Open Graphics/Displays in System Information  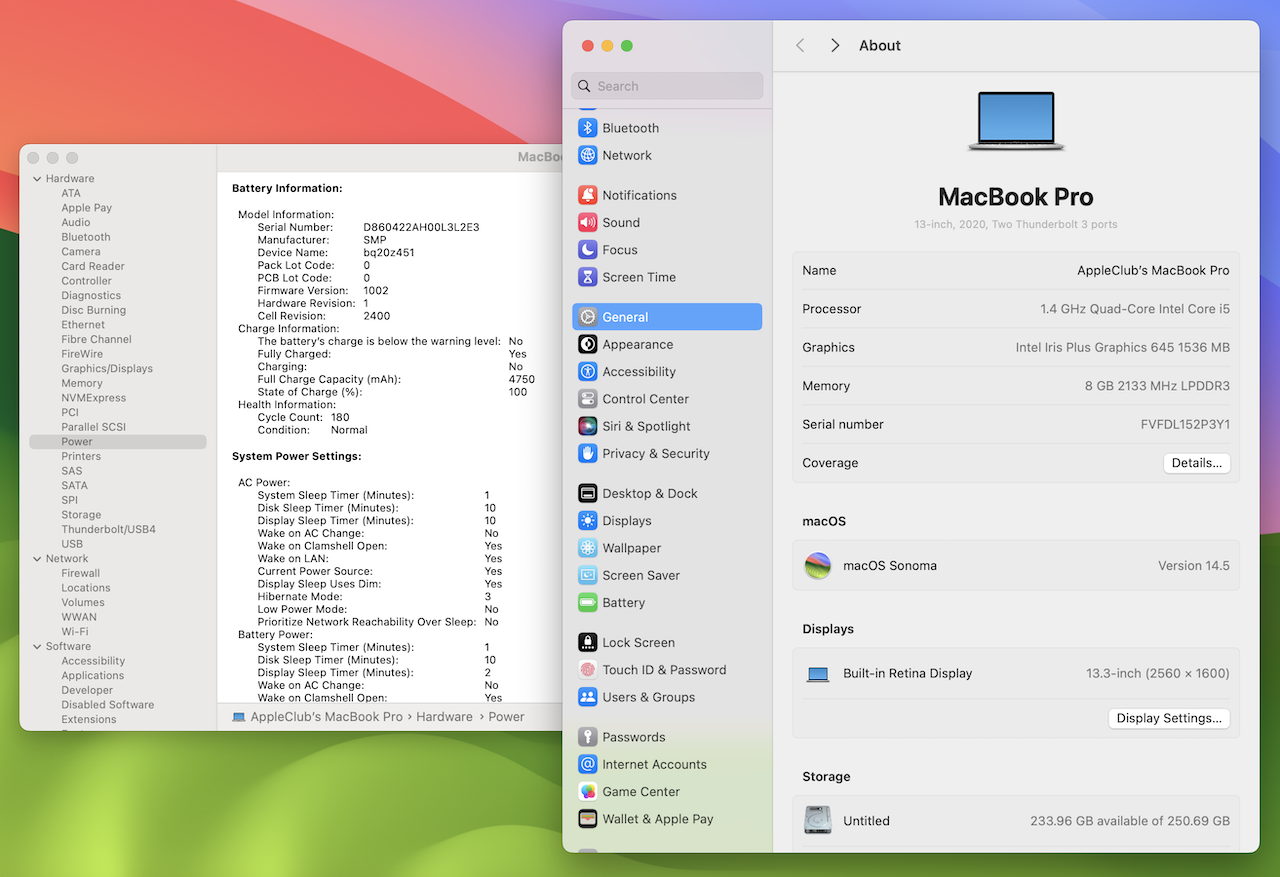point(107,368)
